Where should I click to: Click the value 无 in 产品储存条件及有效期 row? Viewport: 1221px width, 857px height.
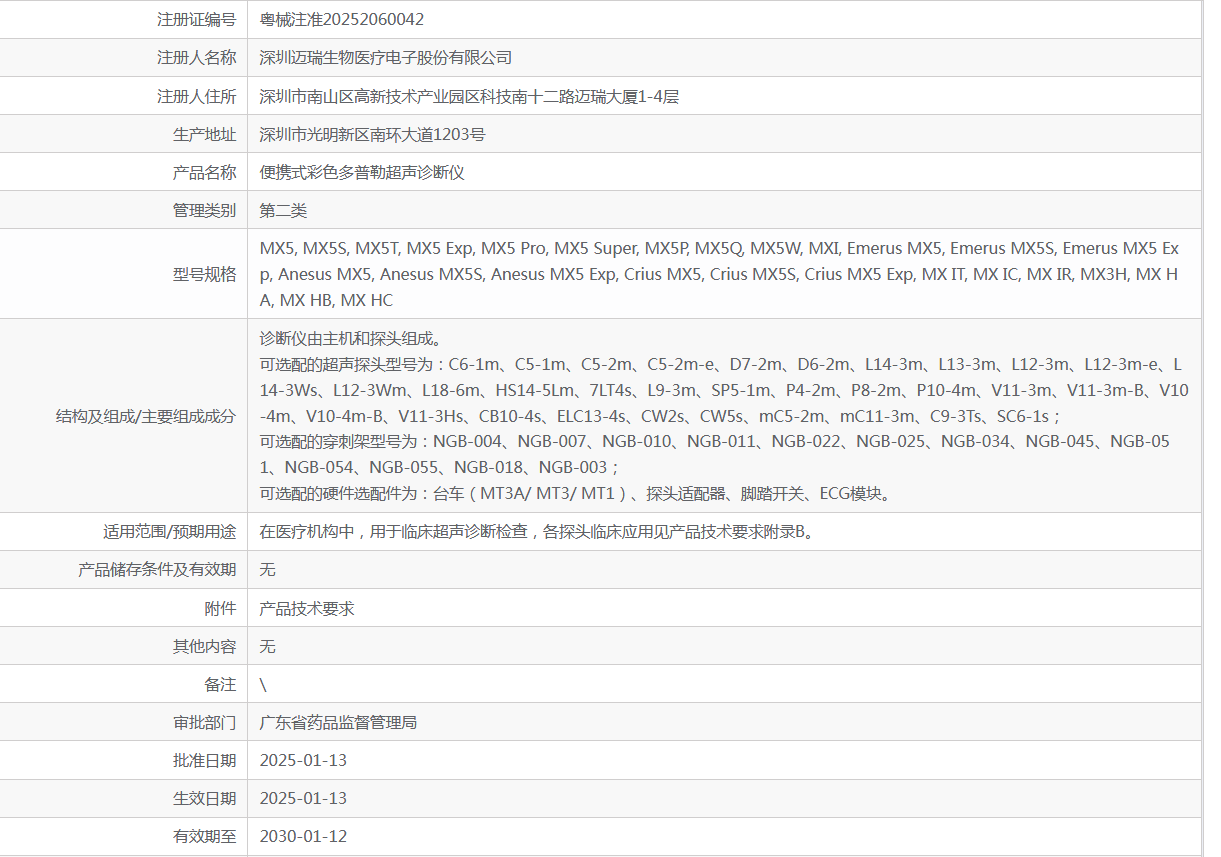point(267,570)
